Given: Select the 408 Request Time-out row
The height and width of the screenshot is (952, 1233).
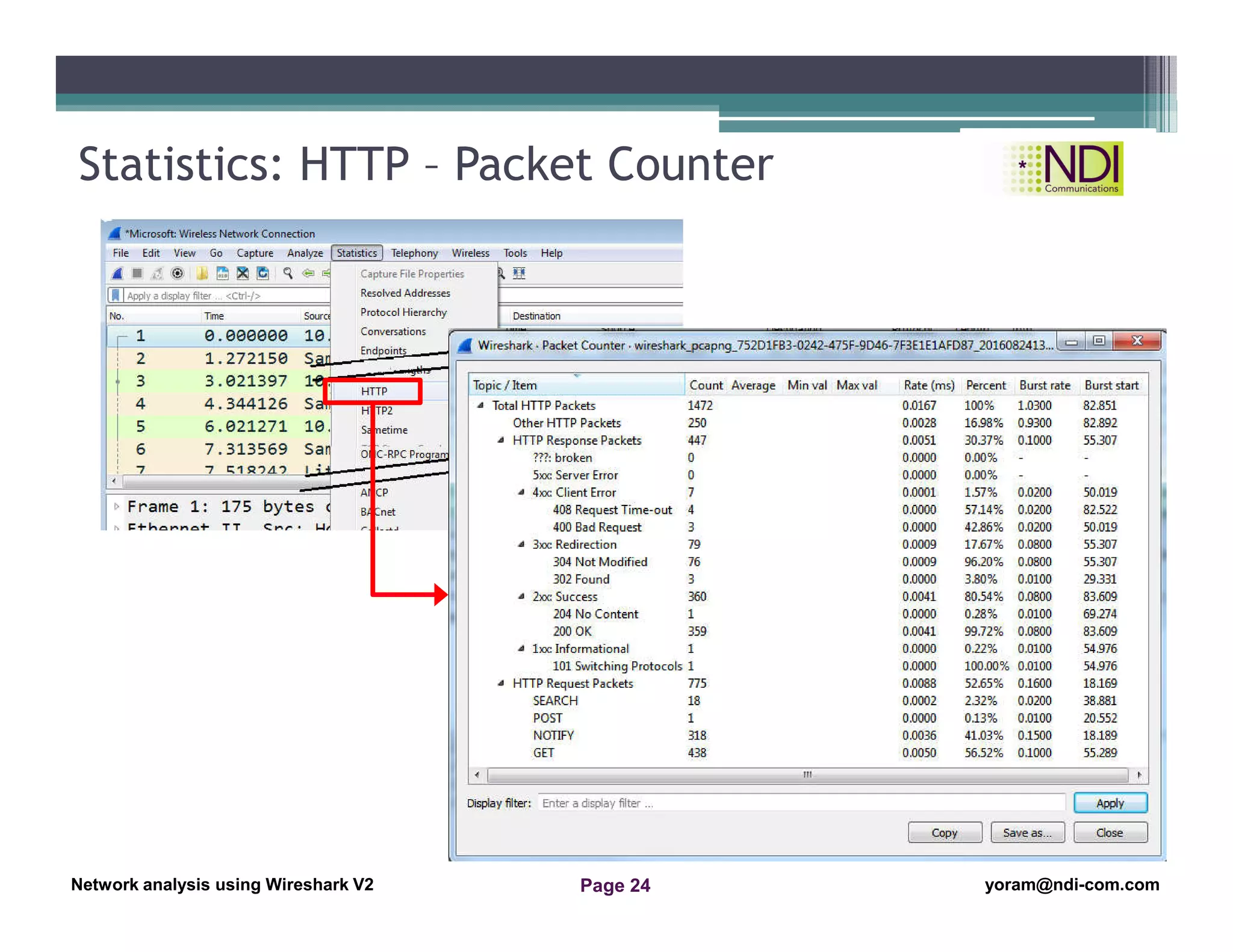Looking at the screenshot, I should point(807,510).
